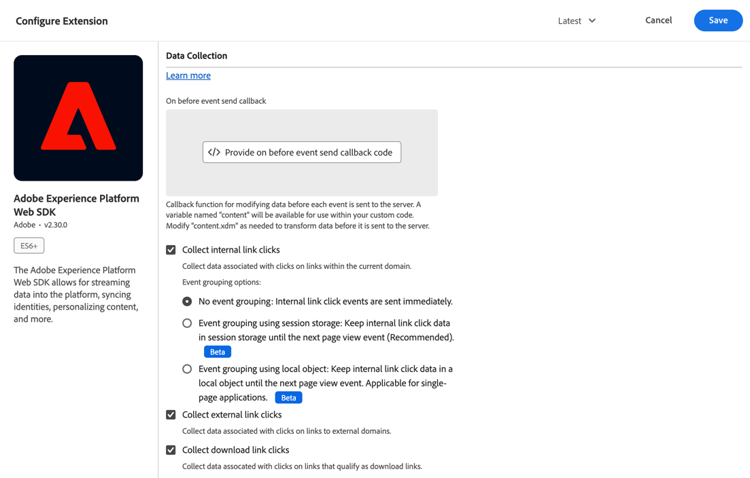Image resolution: width=750 pixels, height=478 pixels.
Task: Click the Adobe logo extension icon
Action: pos(78,118)
